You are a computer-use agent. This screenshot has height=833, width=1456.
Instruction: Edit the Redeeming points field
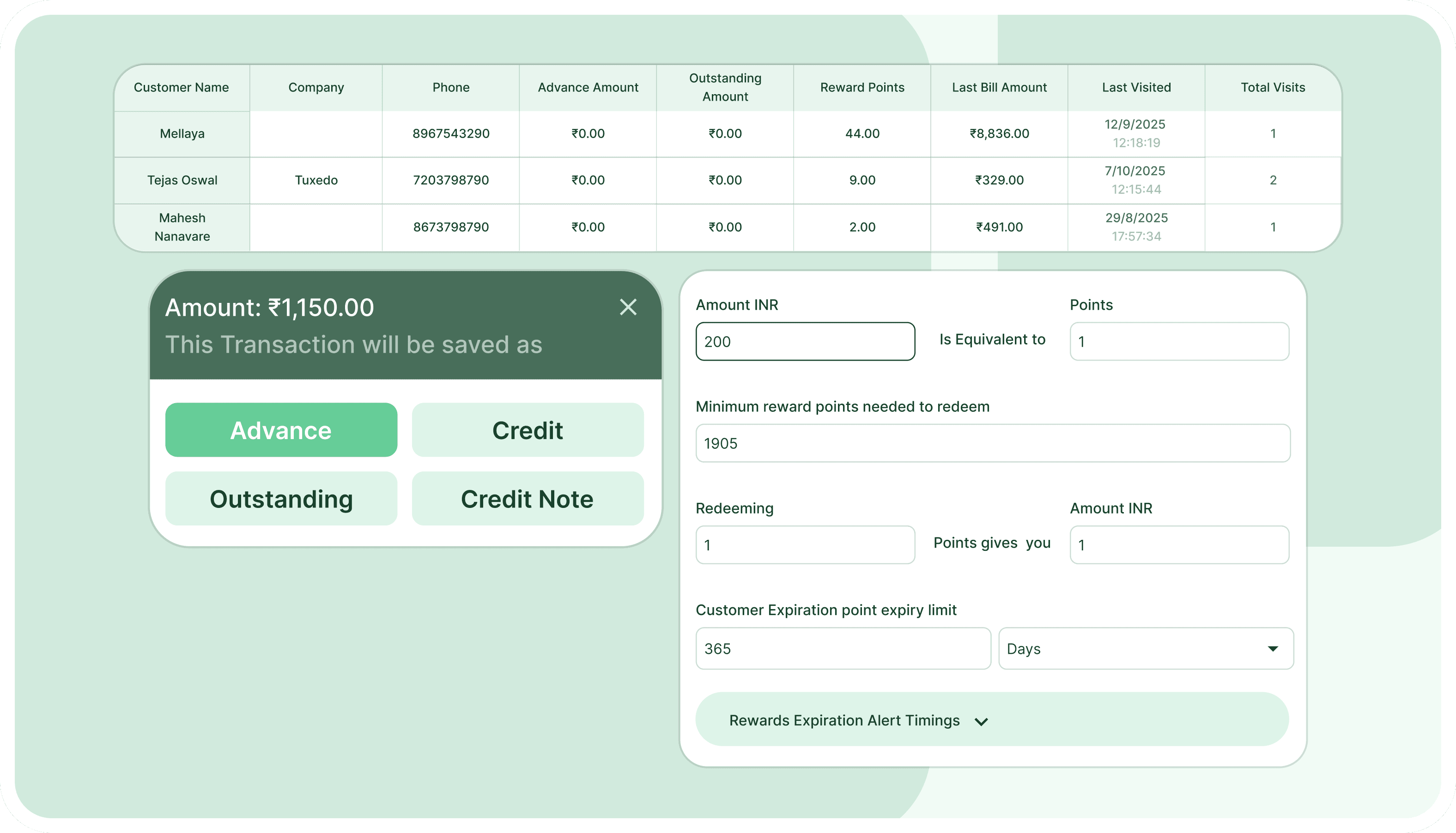point(804,545)
